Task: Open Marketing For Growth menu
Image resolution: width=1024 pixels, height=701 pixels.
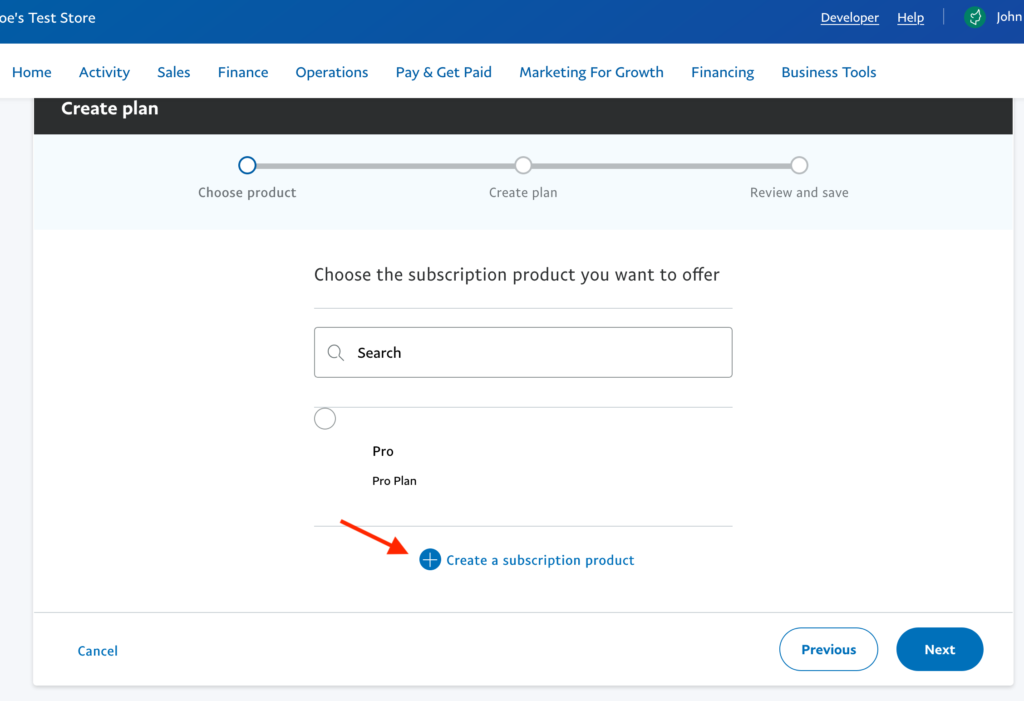Action: [591, 72]
